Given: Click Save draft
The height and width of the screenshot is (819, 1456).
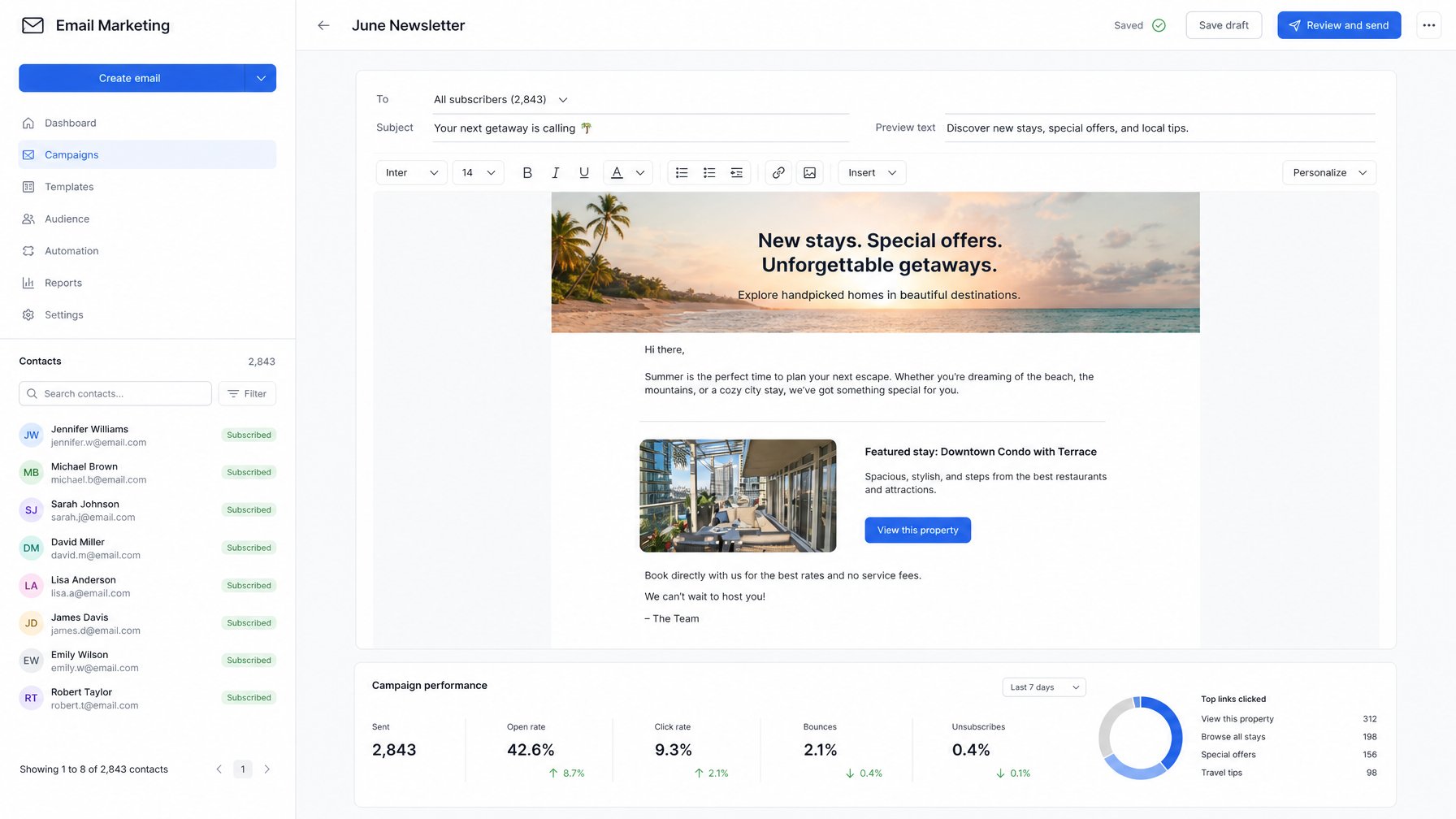Looking at the screenshot, I should (x=1224, y=25).
